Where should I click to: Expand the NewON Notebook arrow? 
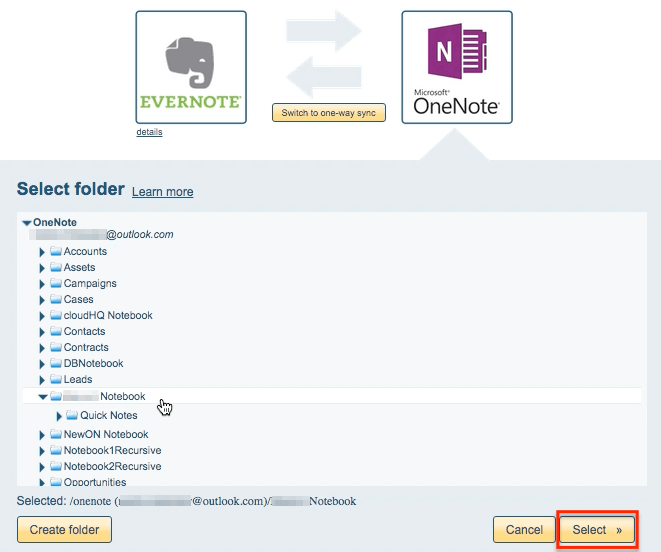tap(42, 435)
